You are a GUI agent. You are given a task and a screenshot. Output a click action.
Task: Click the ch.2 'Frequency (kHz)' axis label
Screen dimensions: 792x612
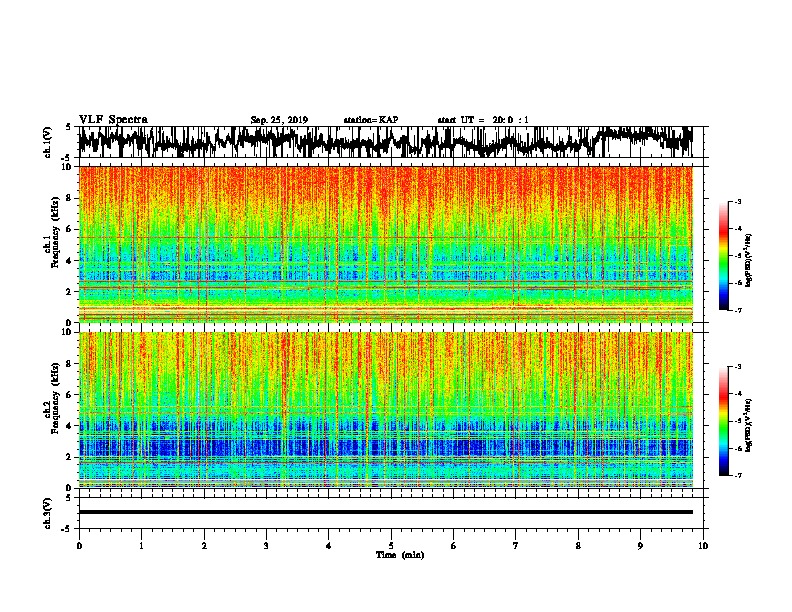coord(55,398)
